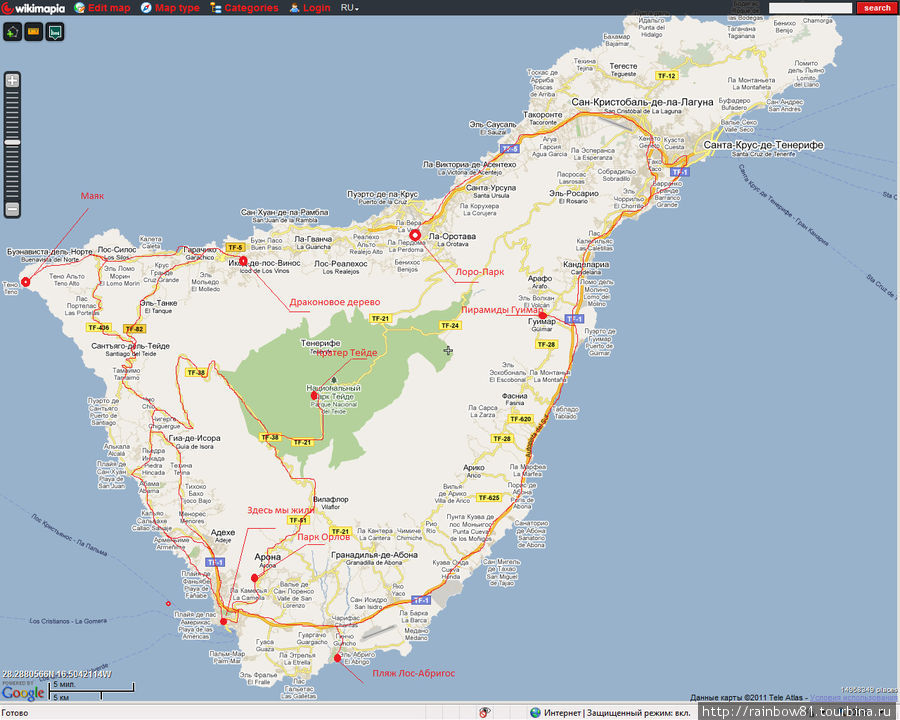Click the red marker at Loro Park

[x=415, y=235]
